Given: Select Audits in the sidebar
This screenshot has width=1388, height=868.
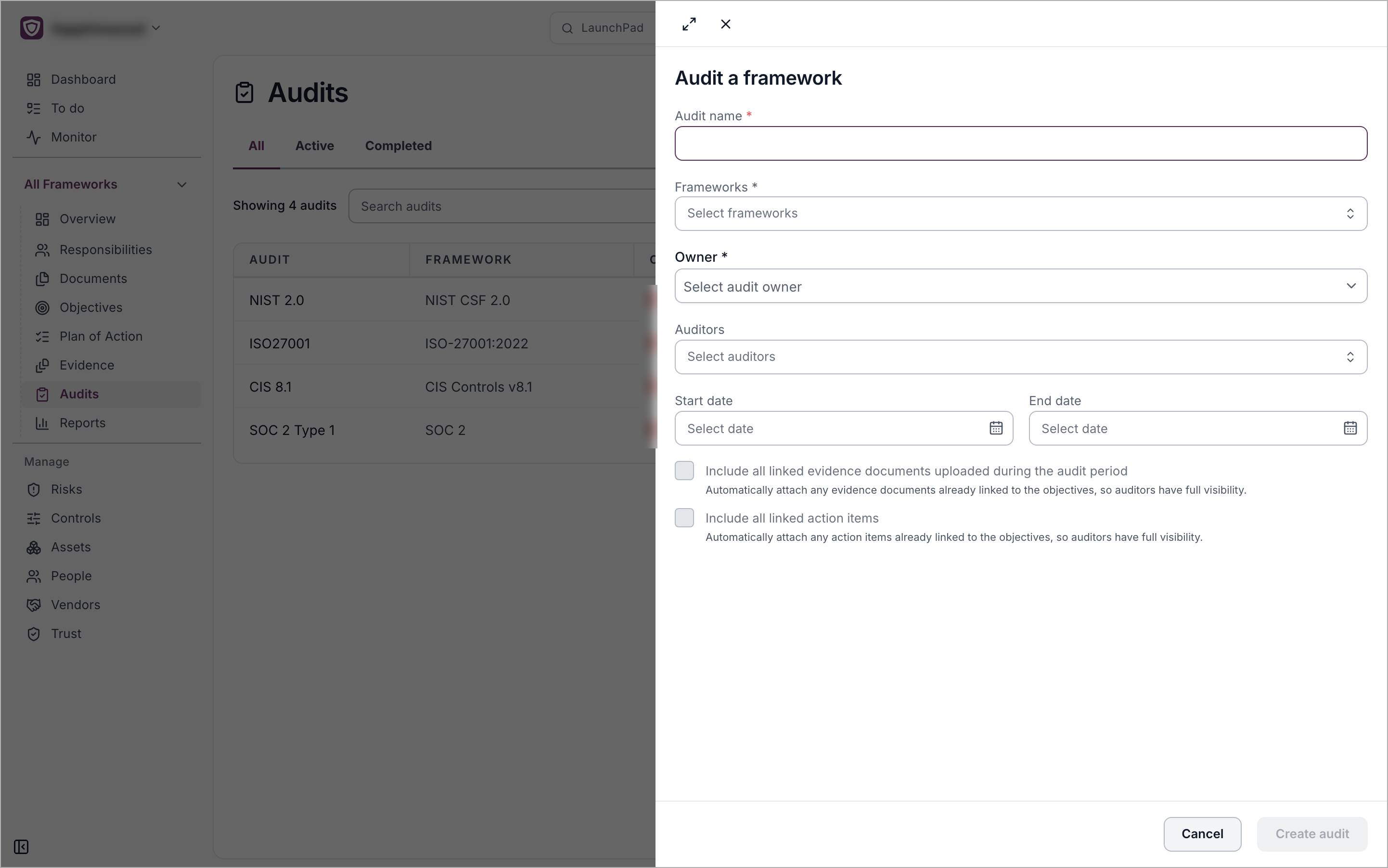Looking at the screenshot, I should tap(111, 395).
